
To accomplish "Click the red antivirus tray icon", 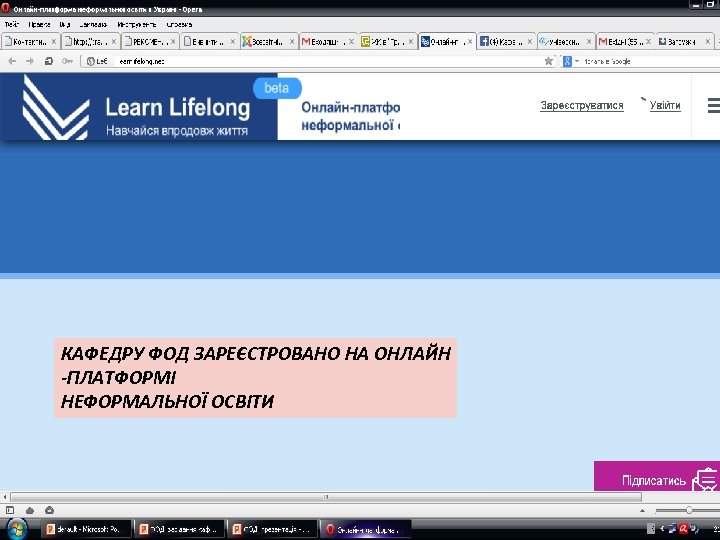I will [684, 529].
